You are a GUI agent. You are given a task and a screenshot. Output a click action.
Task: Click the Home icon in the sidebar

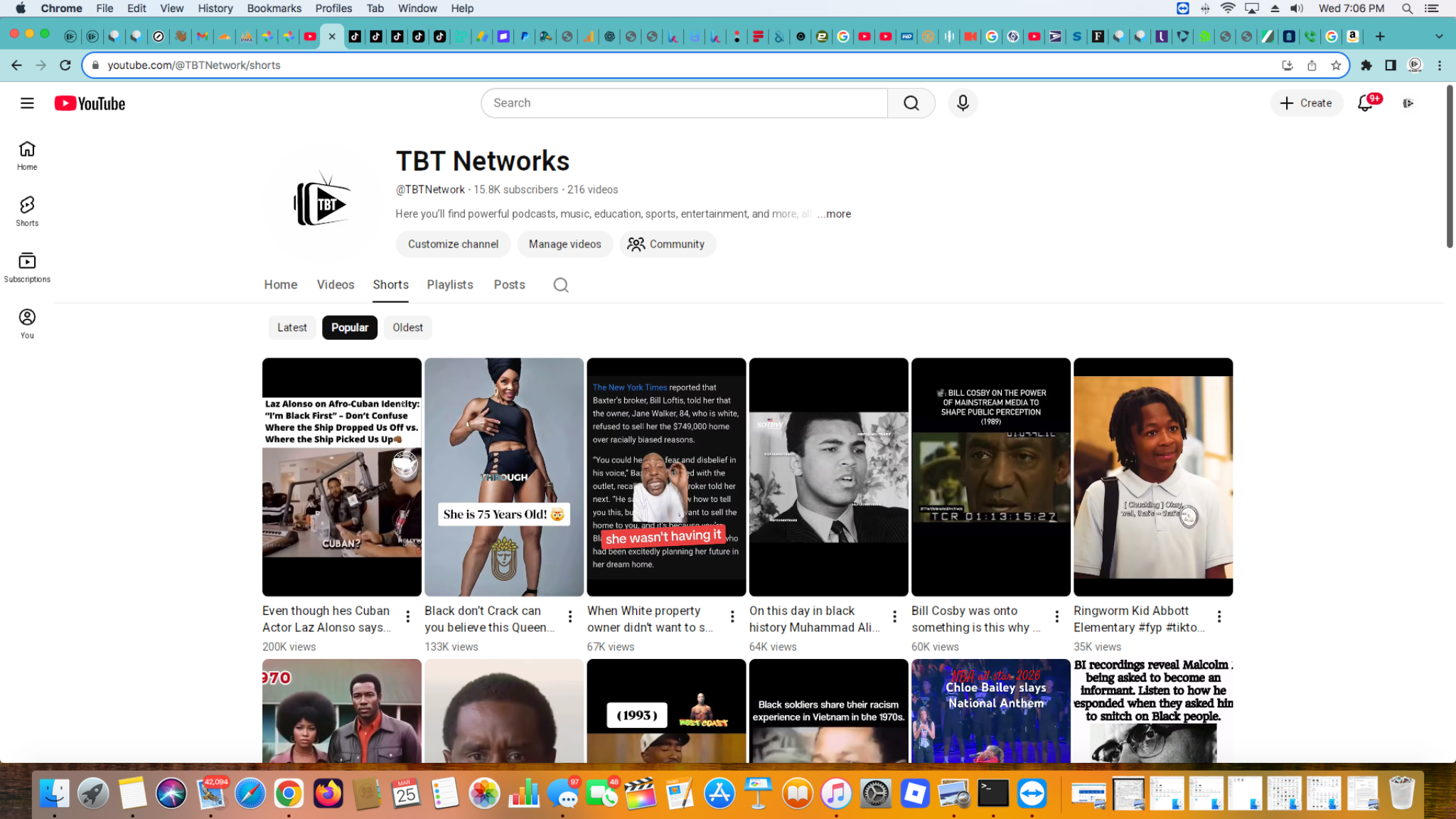coord(26,155)
